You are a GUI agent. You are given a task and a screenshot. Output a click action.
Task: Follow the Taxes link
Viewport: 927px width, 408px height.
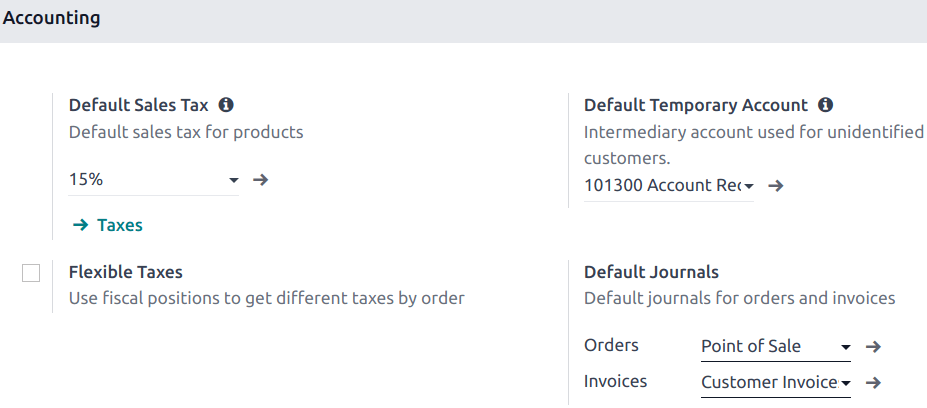coord(108,225)
